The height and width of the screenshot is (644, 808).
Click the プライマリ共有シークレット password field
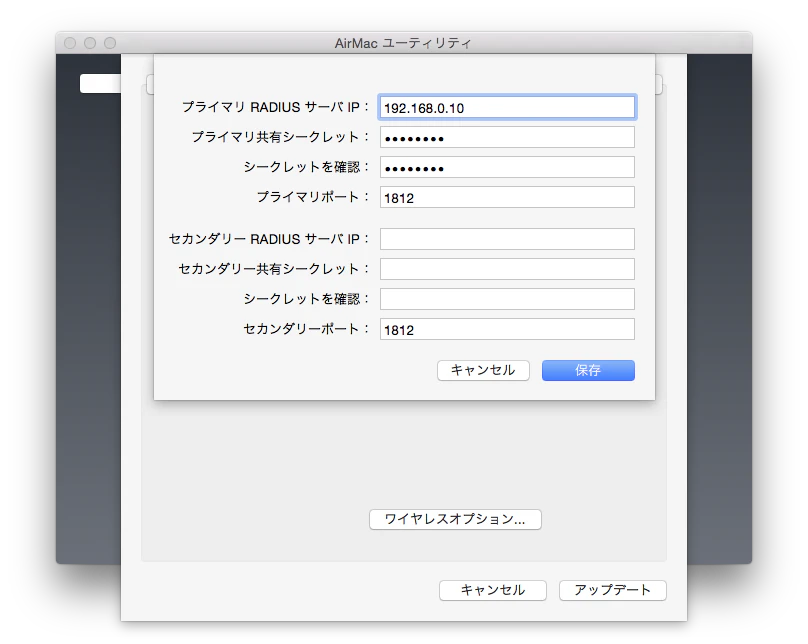coord(507,138)
